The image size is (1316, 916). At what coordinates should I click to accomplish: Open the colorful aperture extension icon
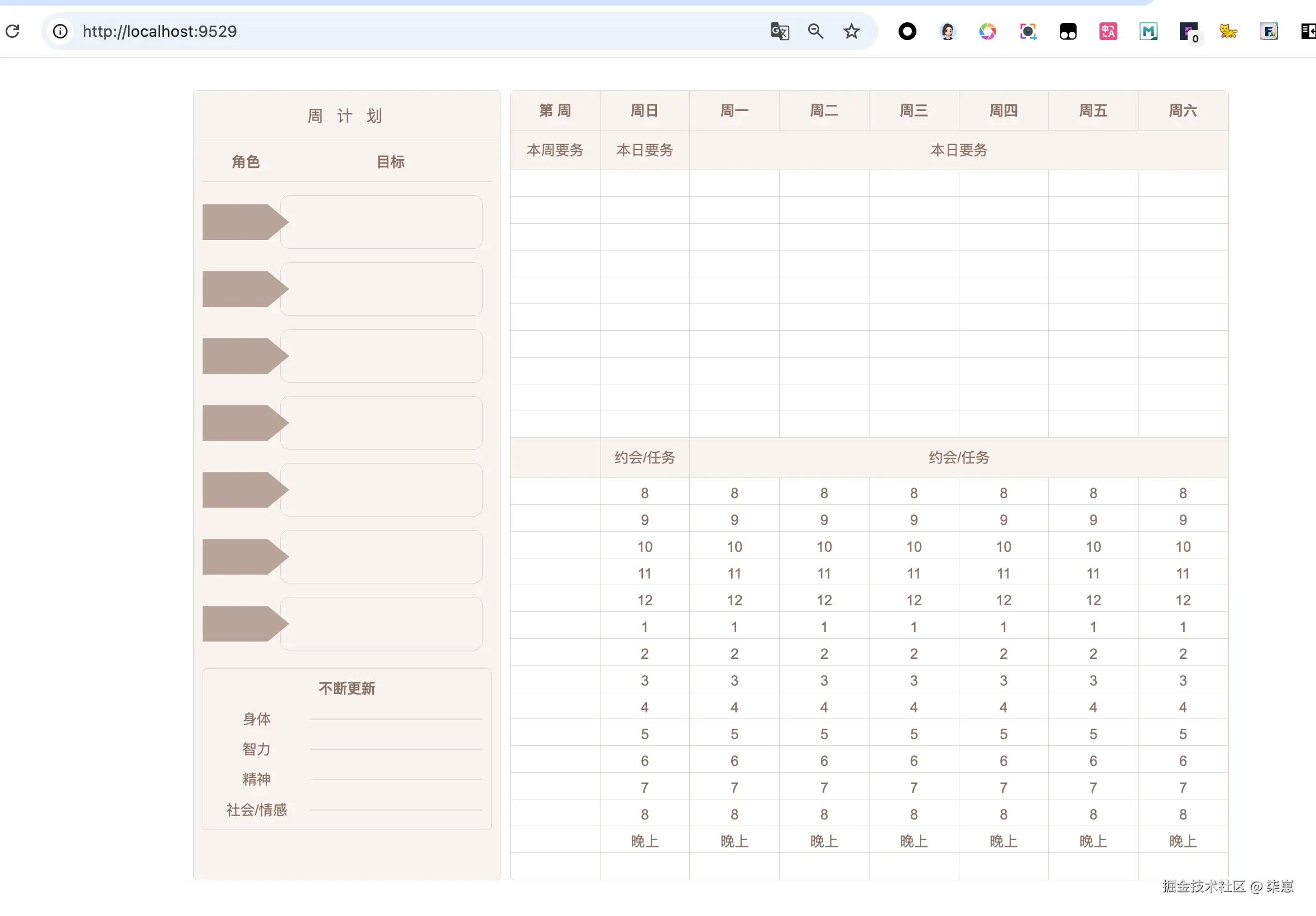[987, 31]
